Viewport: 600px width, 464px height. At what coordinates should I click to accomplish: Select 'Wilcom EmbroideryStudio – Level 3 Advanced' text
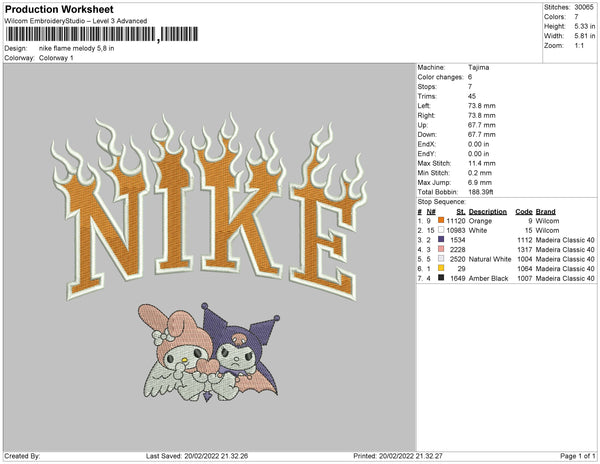(76, 21)
